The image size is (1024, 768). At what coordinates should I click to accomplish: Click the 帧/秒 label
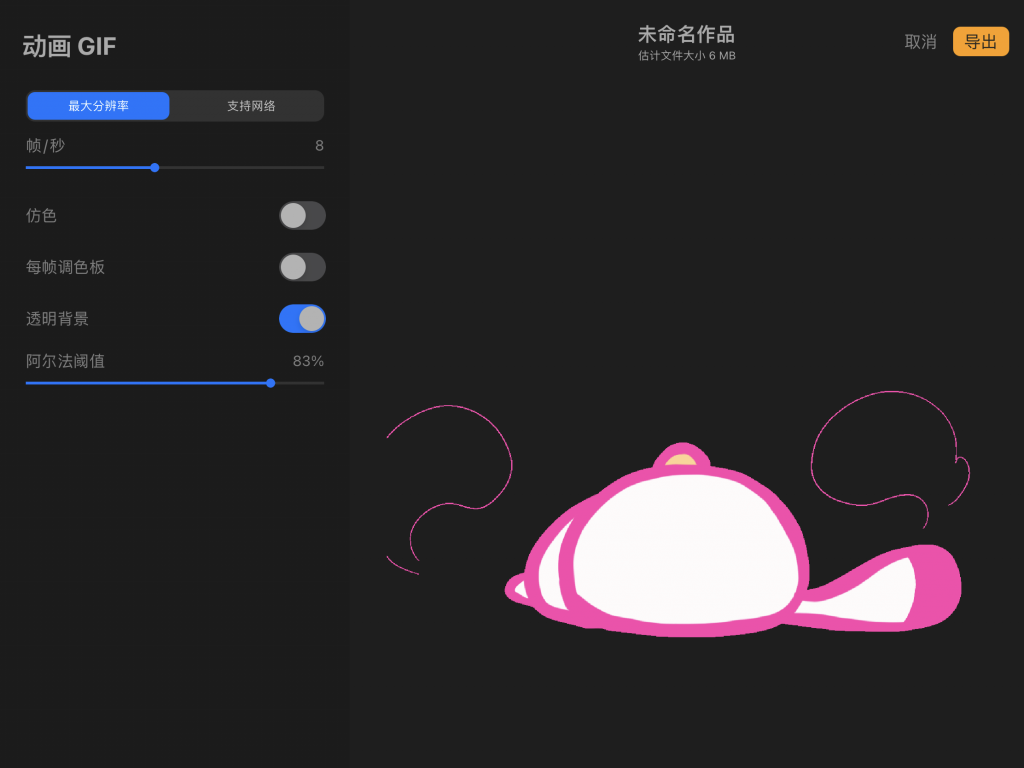pos(46,146)
